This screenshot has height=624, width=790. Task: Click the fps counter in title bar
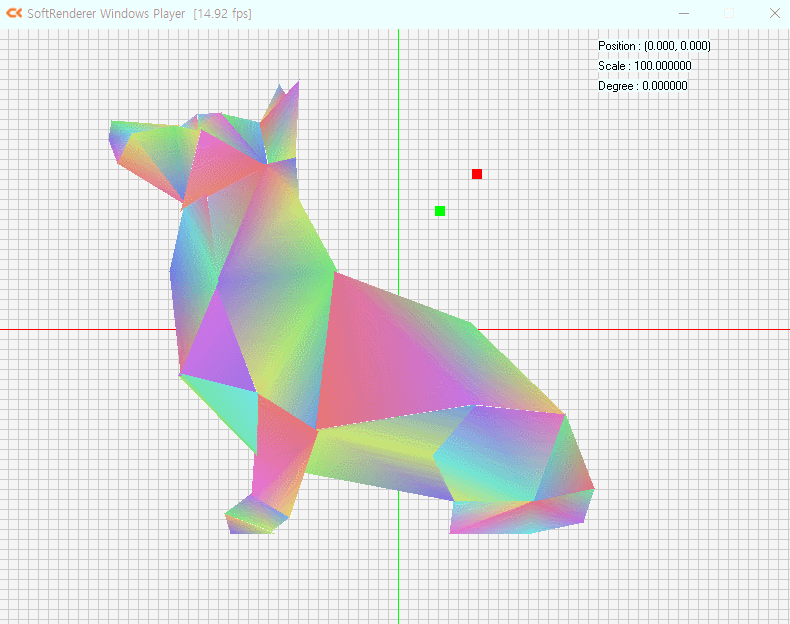click(222, 13)
